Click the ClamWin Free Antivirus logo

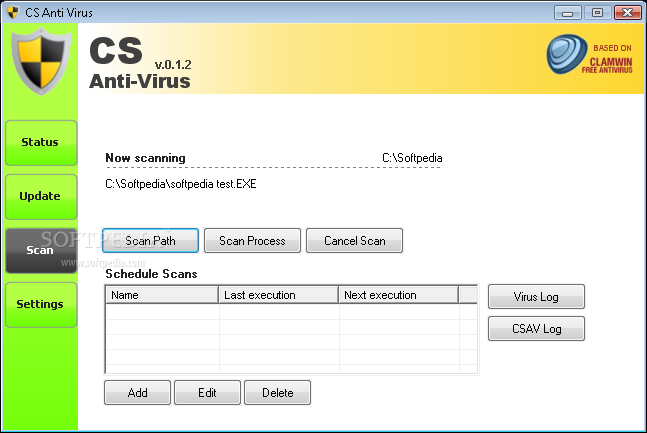point(589,54)
